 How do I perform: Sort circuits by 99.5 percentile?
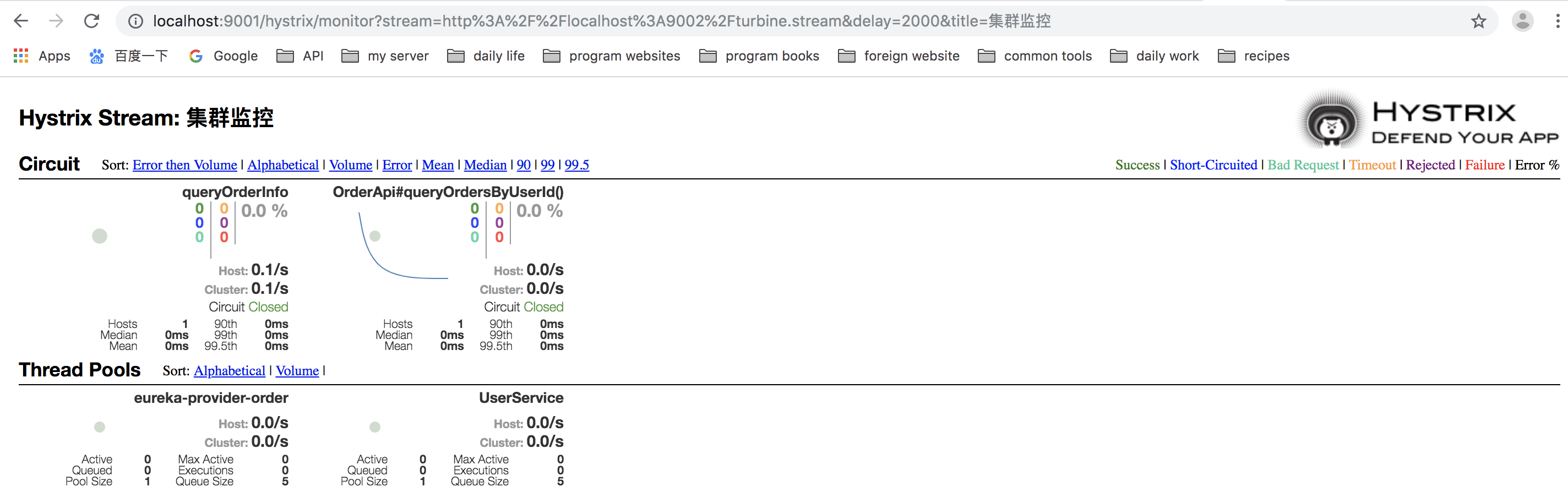tap(577, 165)
